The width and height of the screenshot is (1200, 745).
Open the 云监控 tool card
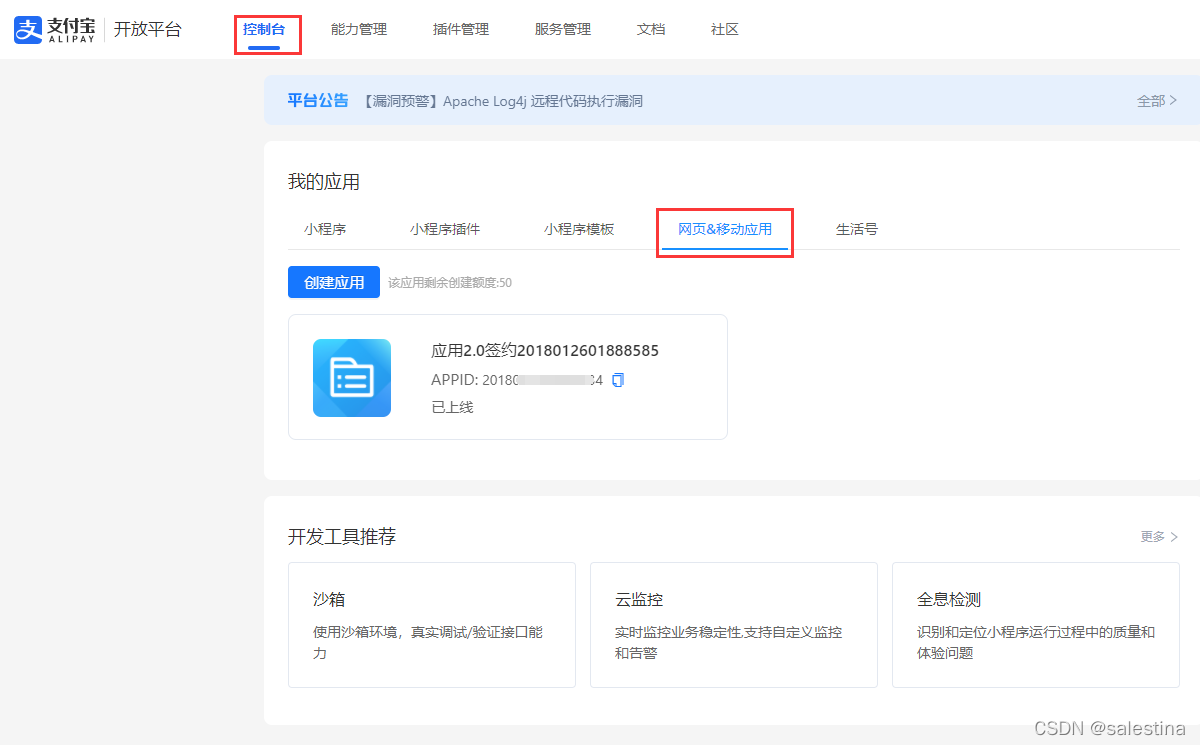point(734,625)
